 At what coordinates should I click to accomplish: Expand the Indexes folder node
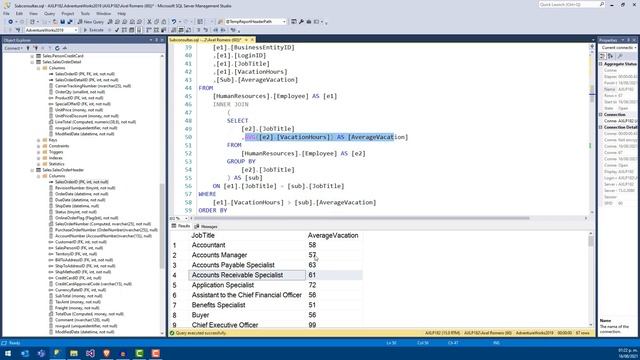38,158
